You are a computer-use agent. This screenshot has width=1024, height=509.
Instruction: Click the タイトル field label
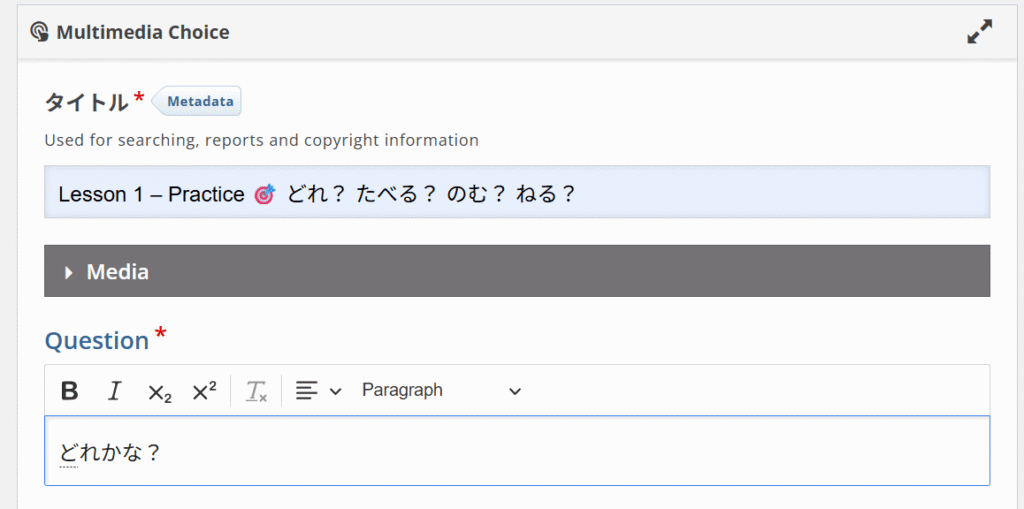coord(86,102)
